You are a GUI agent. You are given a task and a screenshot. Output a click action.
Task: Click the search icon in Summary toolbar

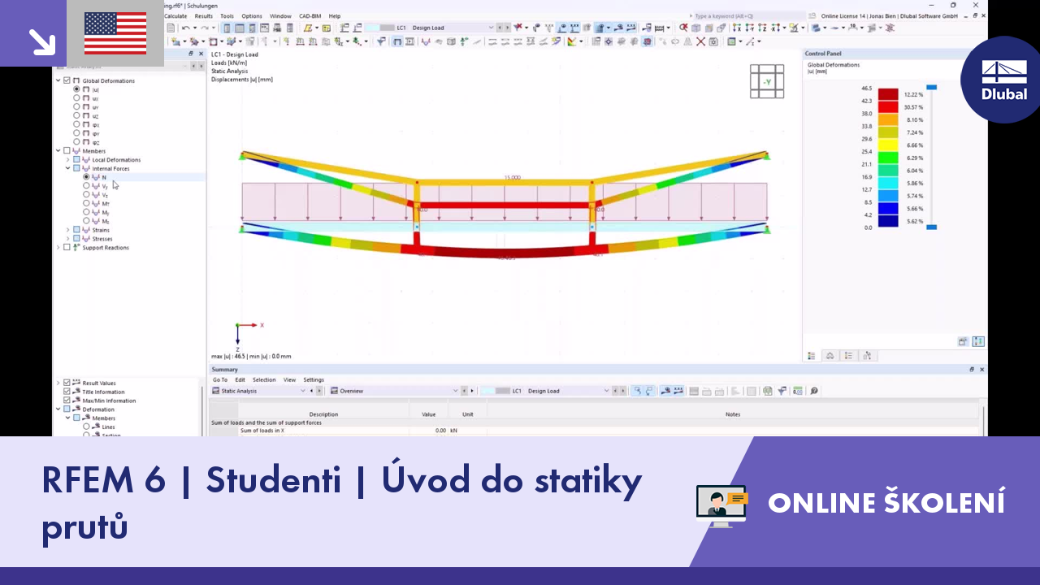click(x=814, y=391)
